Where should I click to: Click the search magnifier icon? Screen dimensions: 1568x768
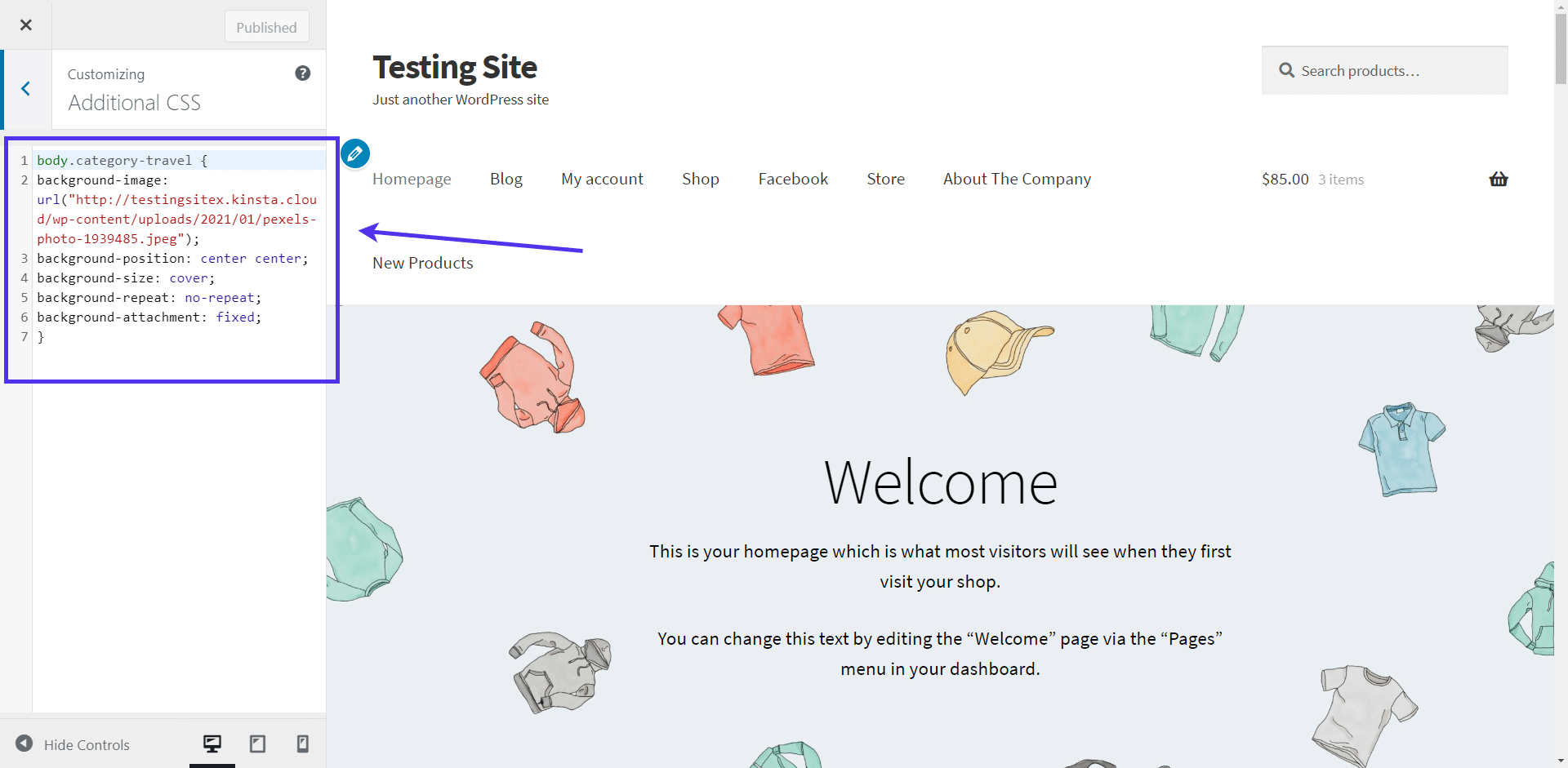[x=1286, y=70]
